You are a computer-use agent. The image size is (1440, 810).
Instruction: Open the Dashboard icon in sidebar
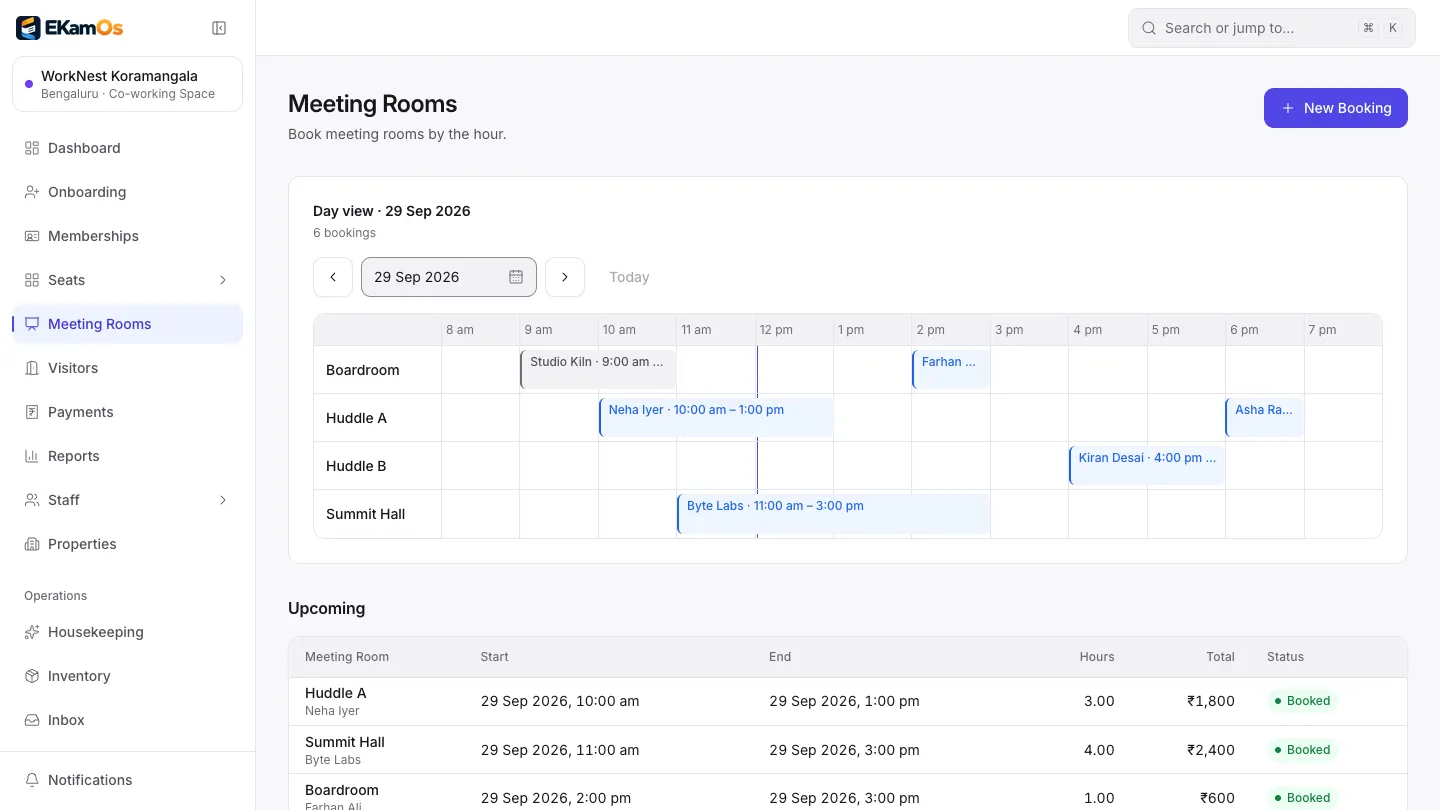click(32, 148)
